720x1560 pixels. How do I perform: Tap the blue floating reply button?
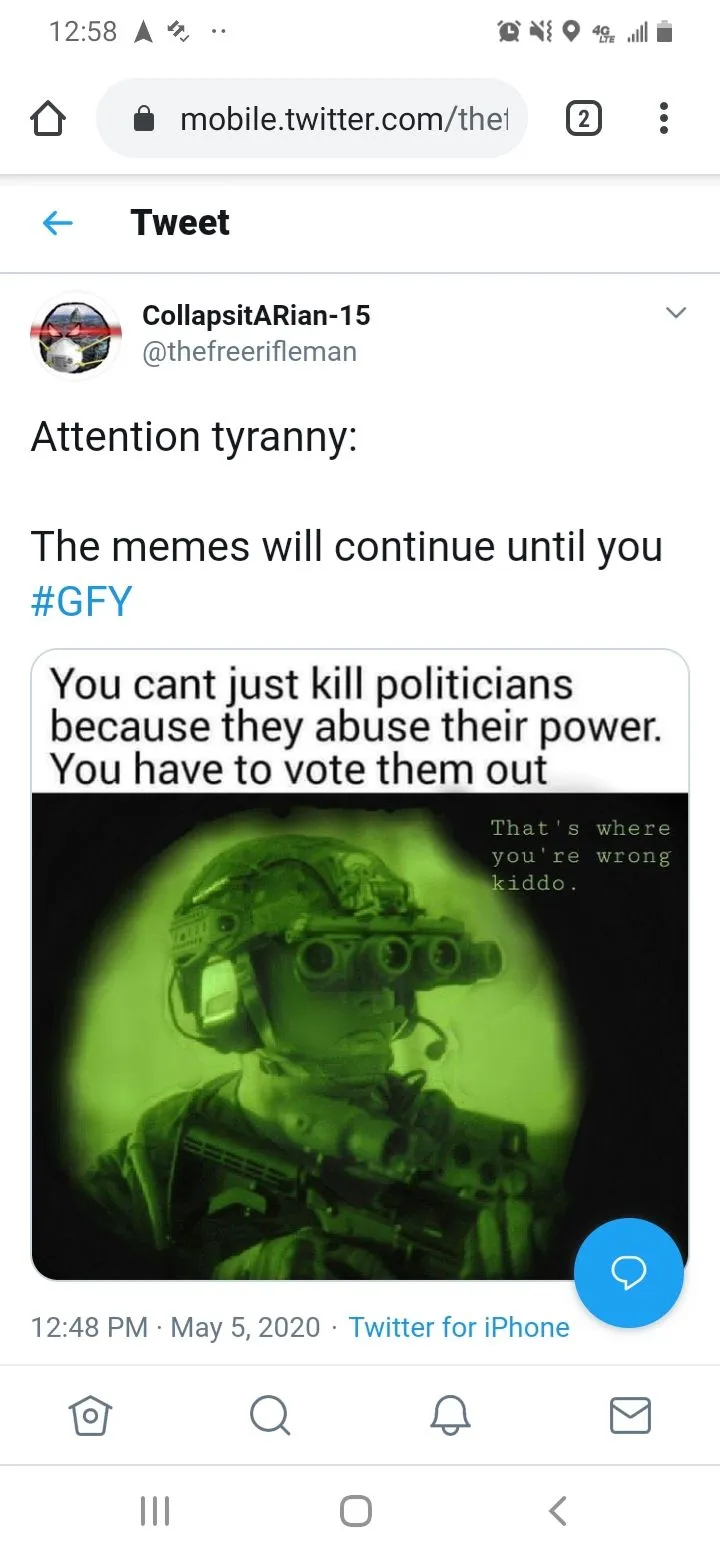coord(629,1272)
